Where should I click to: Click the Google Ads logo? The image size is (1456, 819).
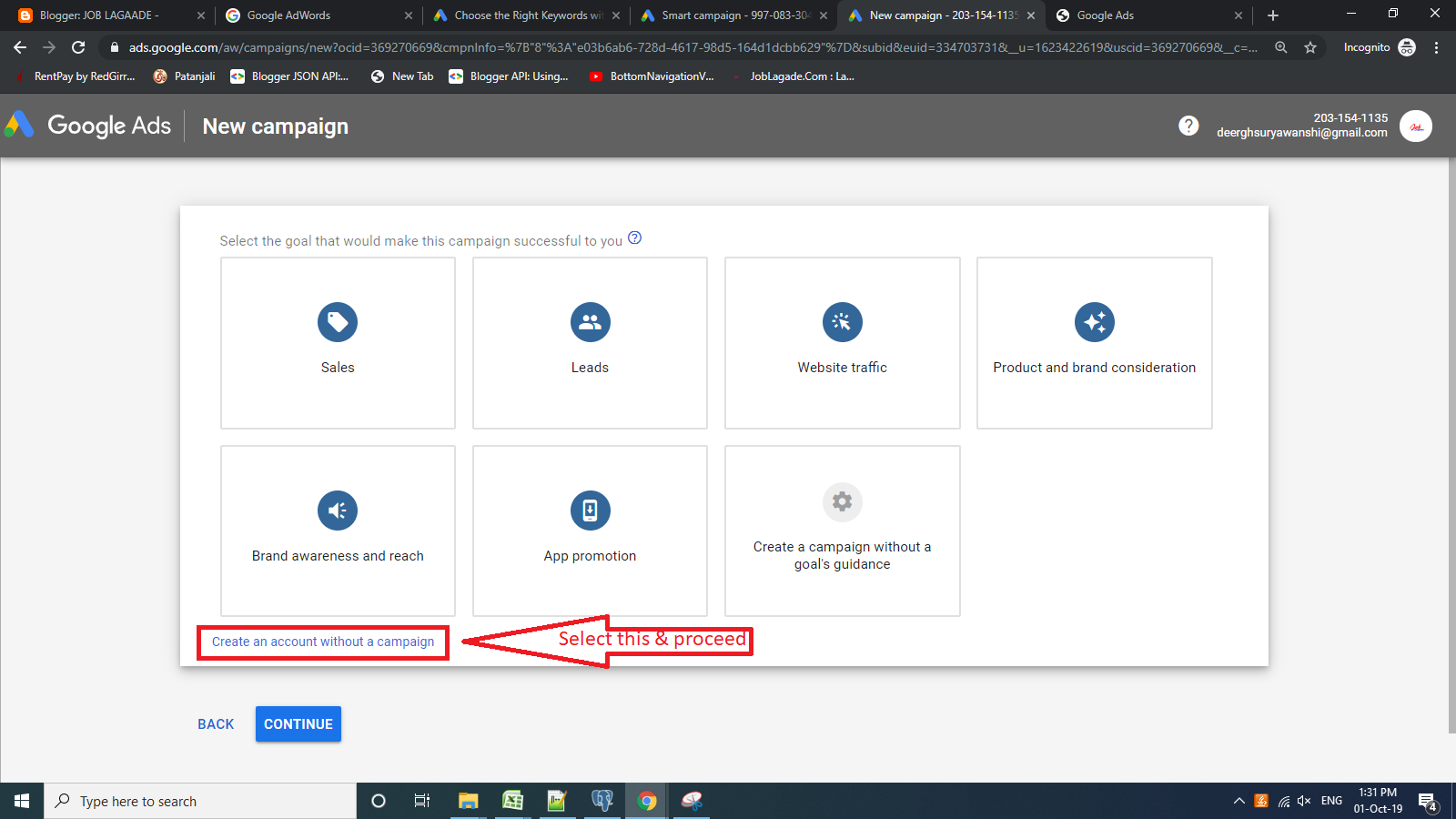pyautogui.click(x=88, y=126)
